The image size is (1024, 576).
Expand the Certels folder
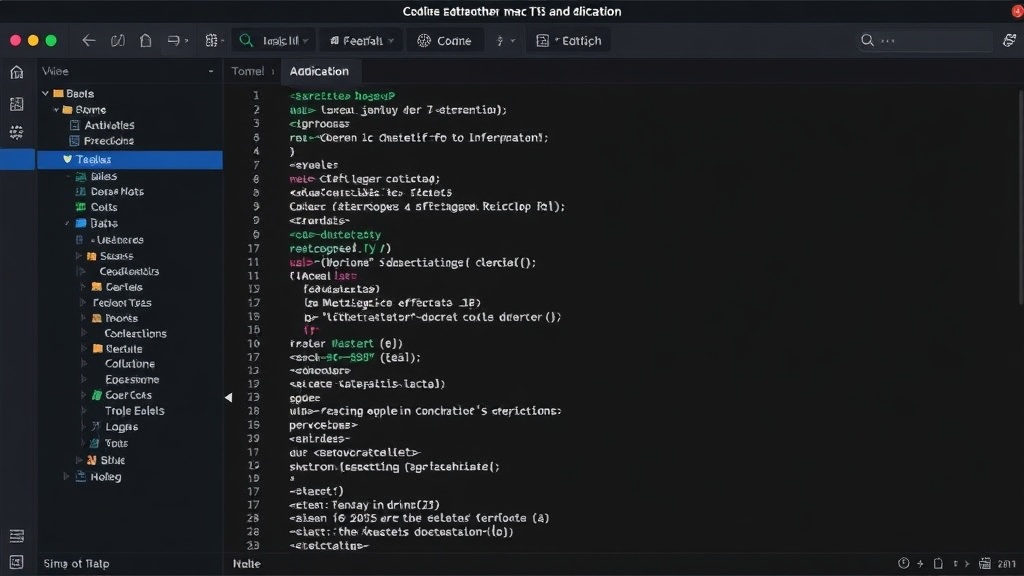pyautogui.click(x=83, y=287)
